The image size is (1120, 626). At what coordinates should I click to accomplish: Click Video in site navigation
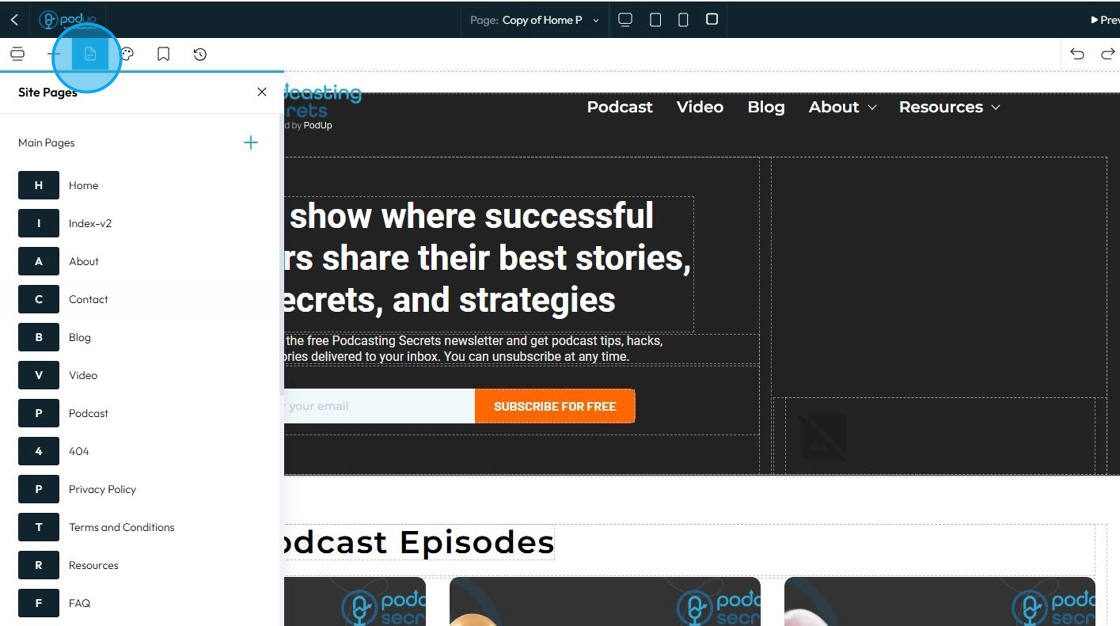700,107
